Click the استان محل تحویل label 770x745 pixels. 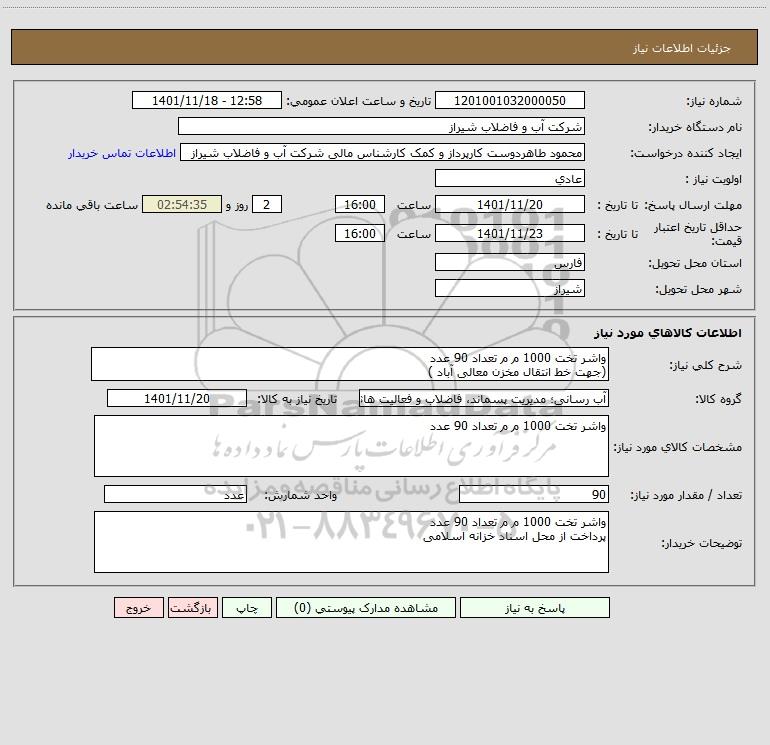tap(695, 263)
